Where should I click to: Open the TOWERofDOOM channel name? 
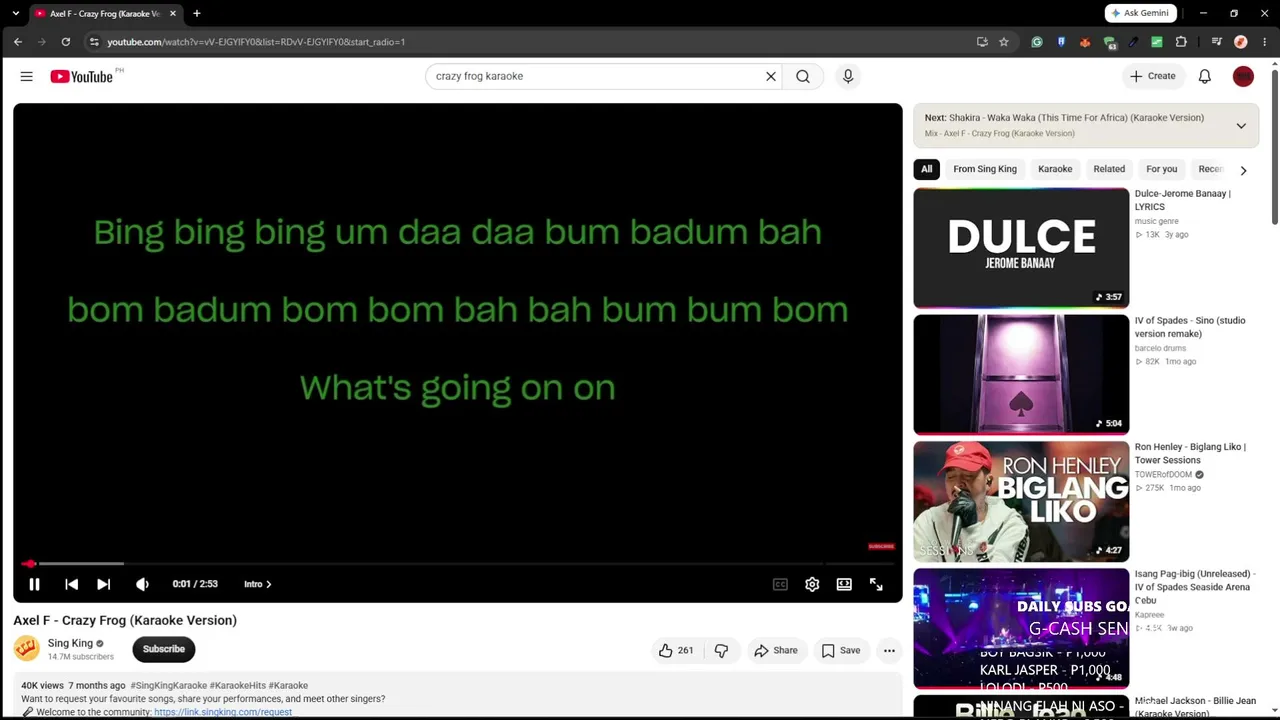click(x=1164, y=475)
